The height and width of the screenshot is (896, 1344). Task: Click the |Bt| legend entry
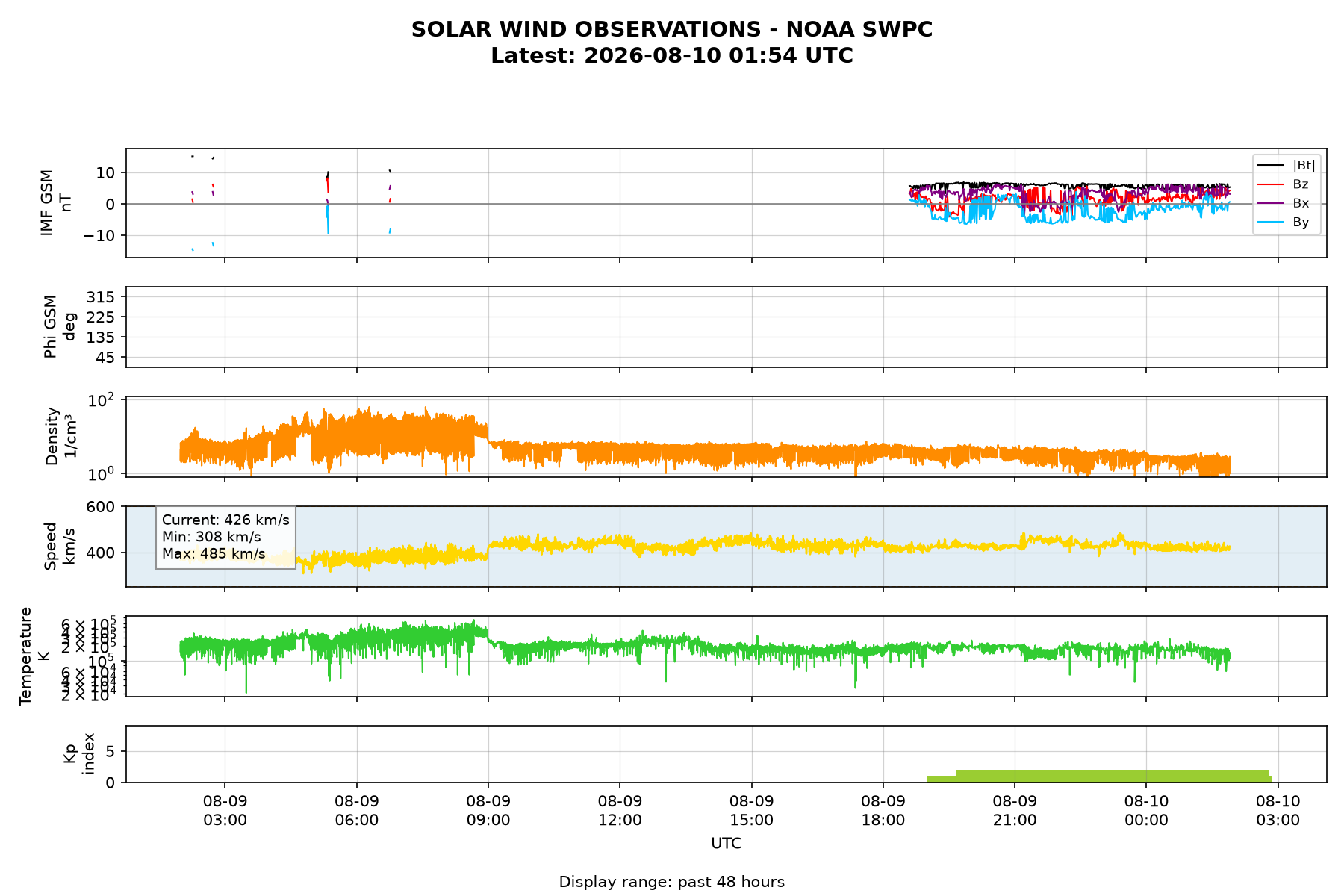[1287, 165]
